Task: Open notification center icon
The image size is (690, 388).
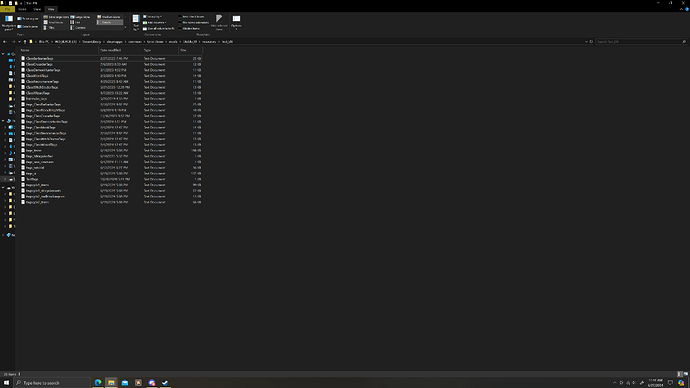Action: coord(670,383)
